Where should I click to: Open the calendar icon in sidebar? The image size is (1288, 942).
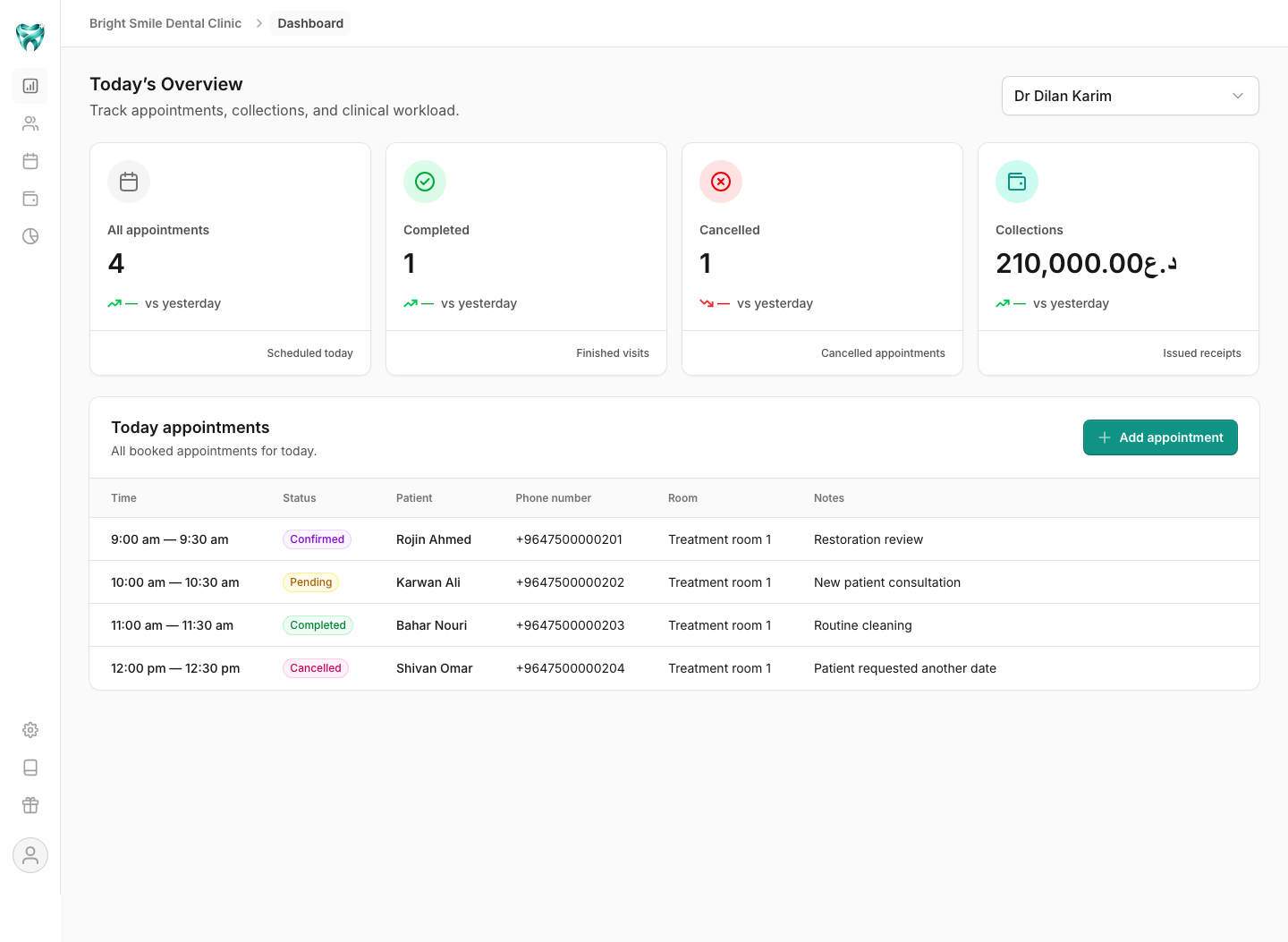30,161
